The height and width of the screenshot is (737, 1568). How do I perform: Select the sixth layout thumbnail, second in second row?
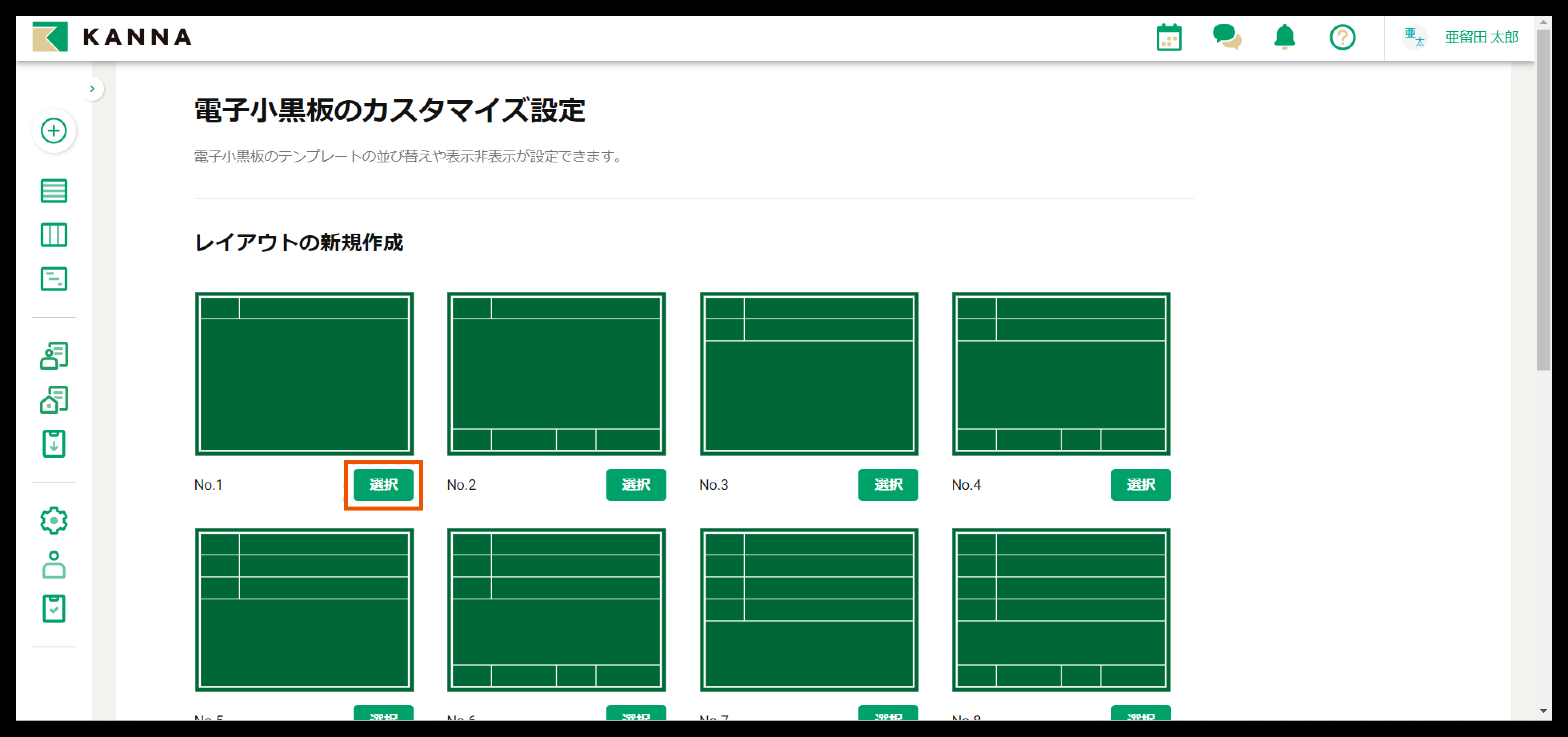[x=556, y=610]
